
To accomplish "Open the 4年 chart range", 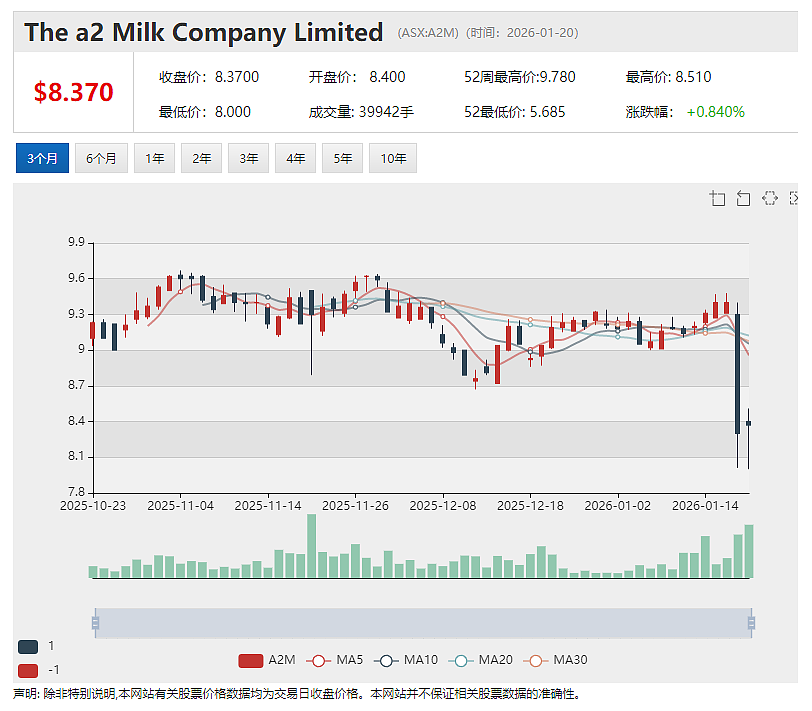I will click(x=296, y=158).
